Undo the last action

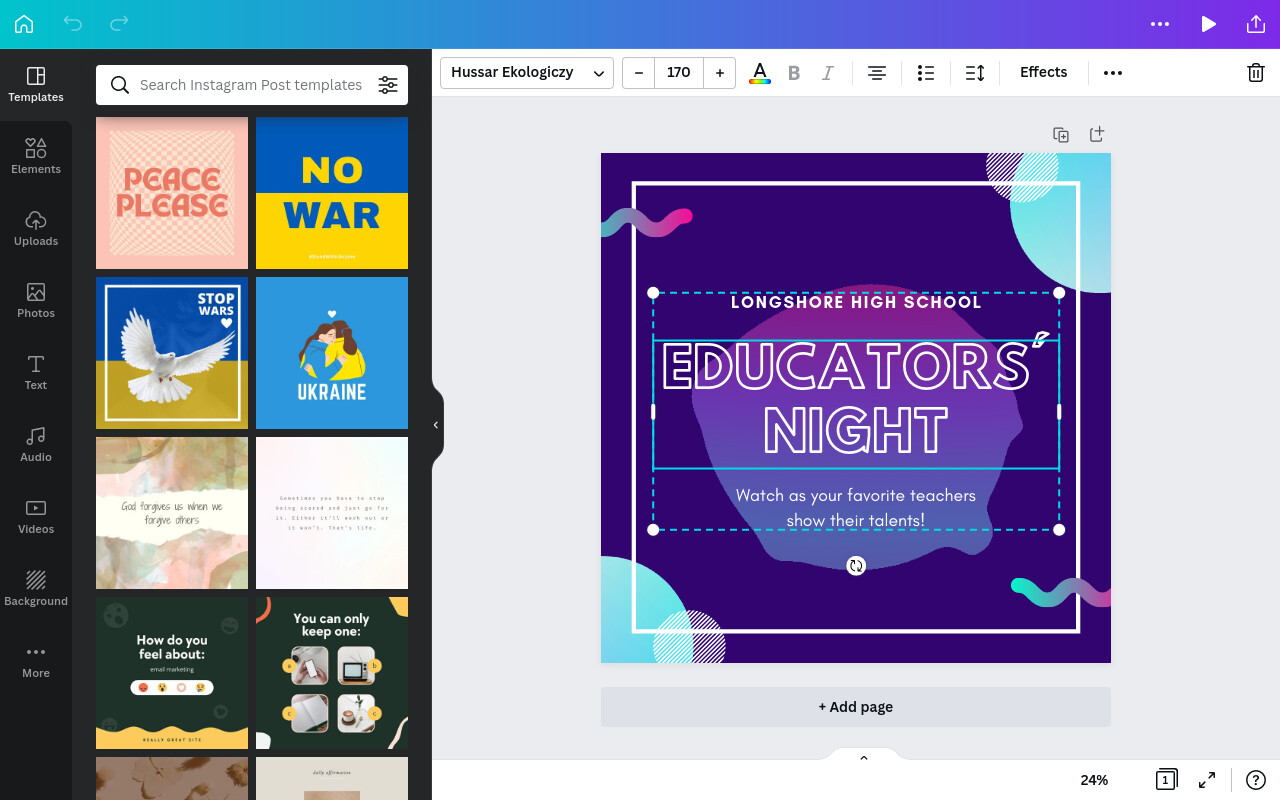[x=72, y=23]
